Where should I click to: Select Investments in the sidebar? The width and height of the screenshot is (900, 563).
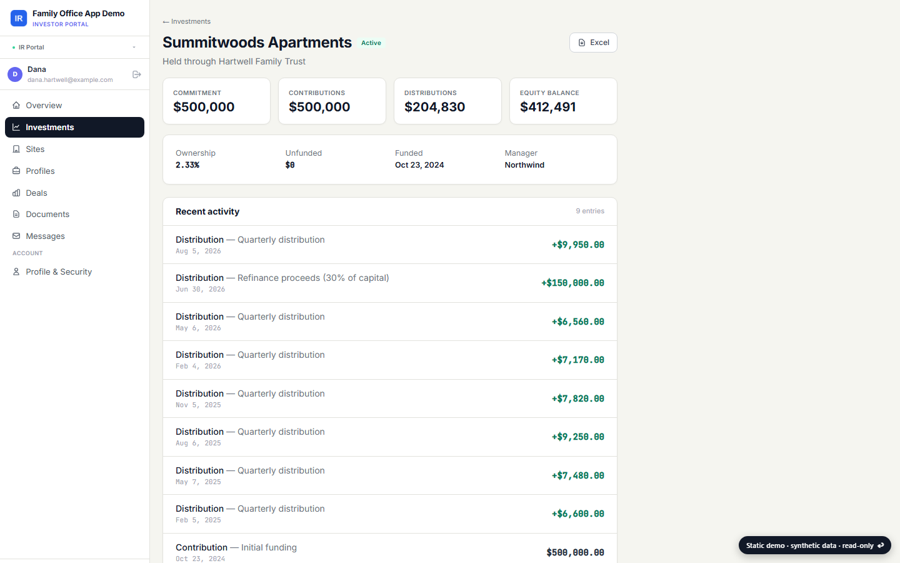(x=75, y=127)
